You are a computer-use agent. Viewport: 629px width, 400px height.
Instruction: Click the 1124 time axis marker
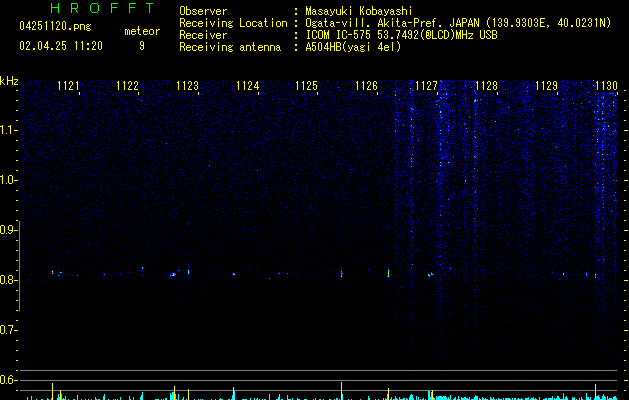pyautogui.click(x=248, y=86)
